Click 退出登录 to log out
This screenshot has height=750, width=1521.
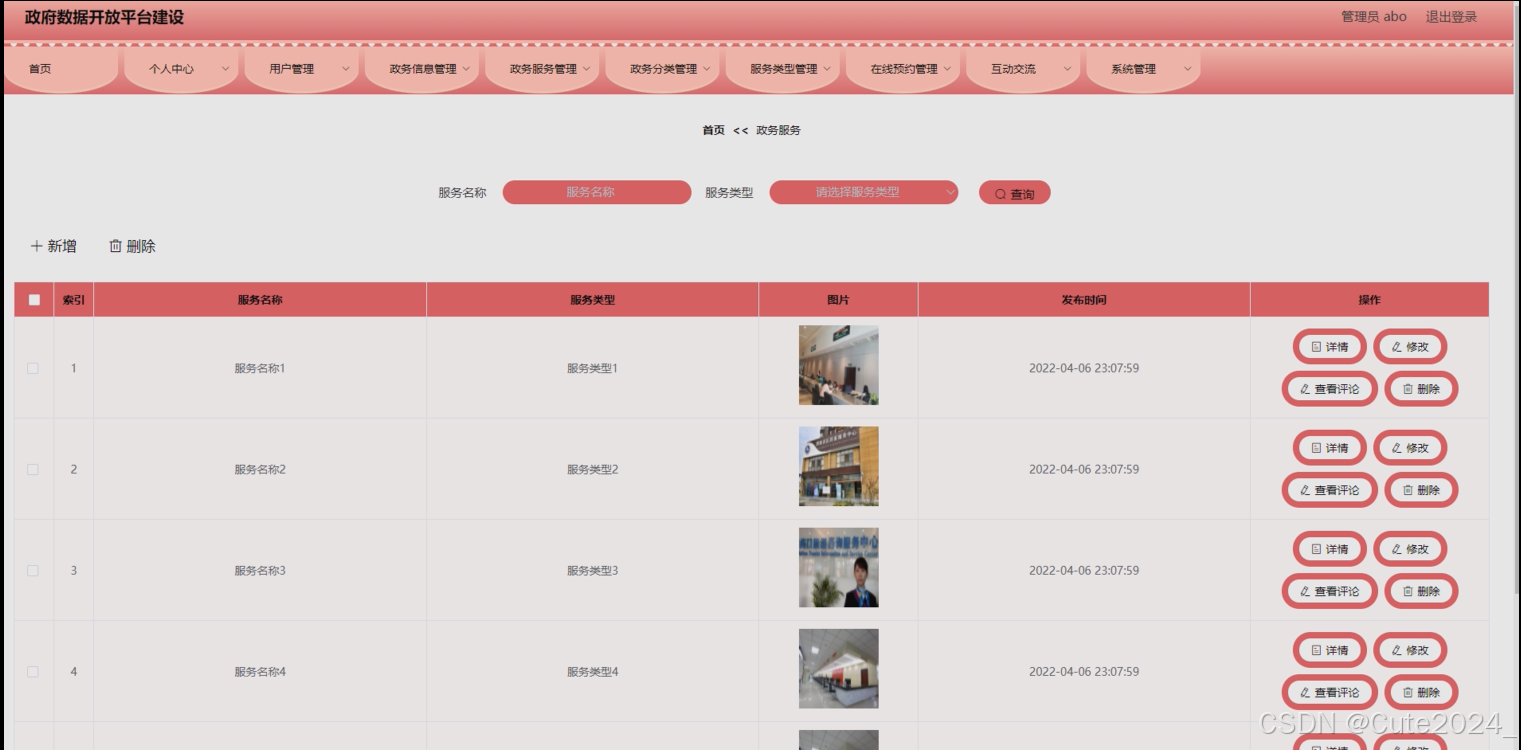[1451, 17]
